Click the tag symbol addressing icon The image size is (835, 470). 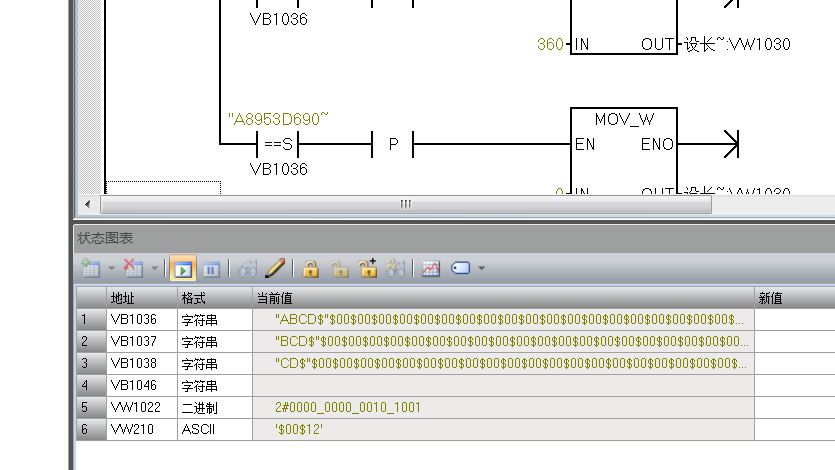tap(461, 269)
